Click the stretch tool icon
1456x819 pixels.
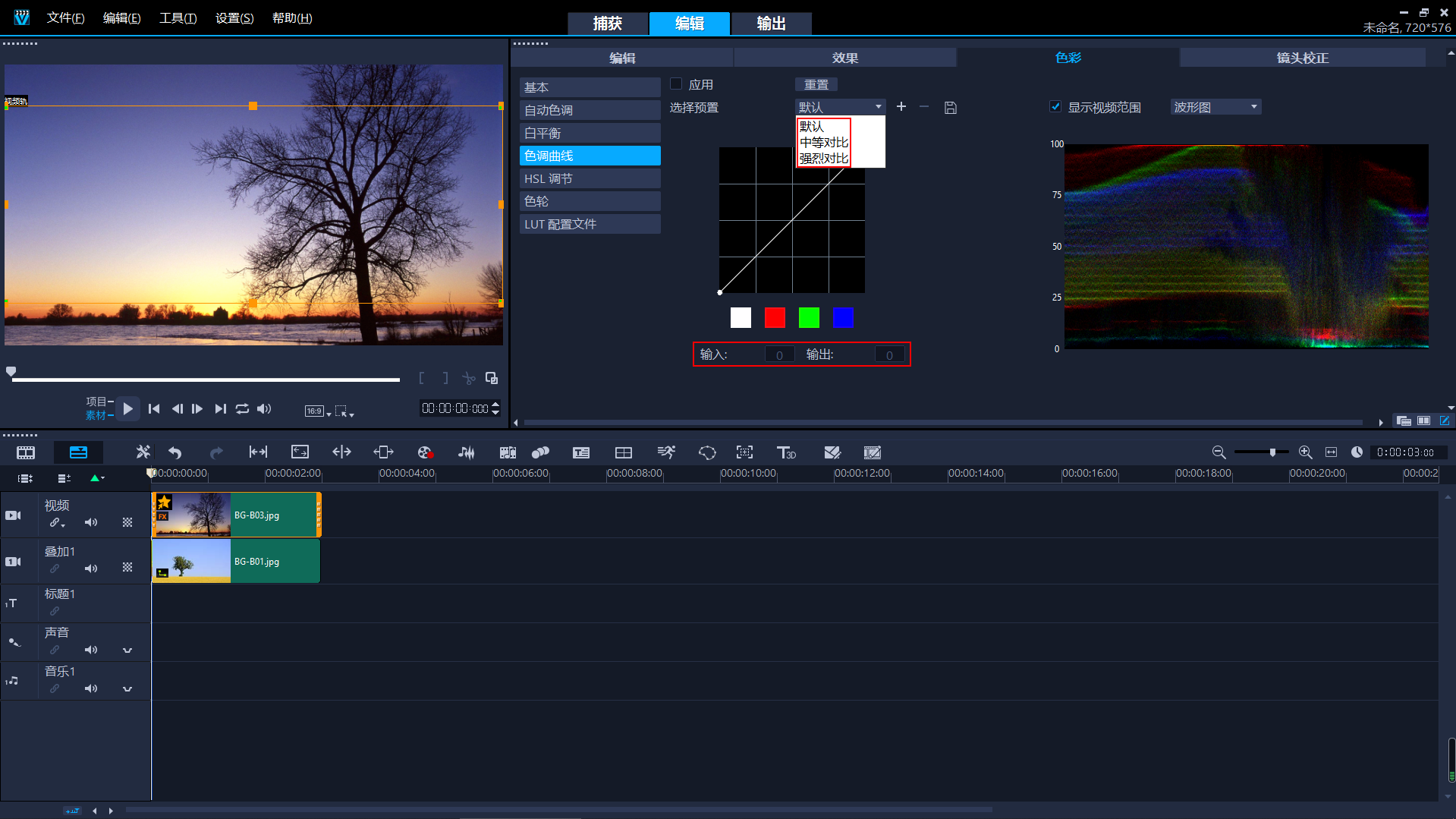click(300, 452)
